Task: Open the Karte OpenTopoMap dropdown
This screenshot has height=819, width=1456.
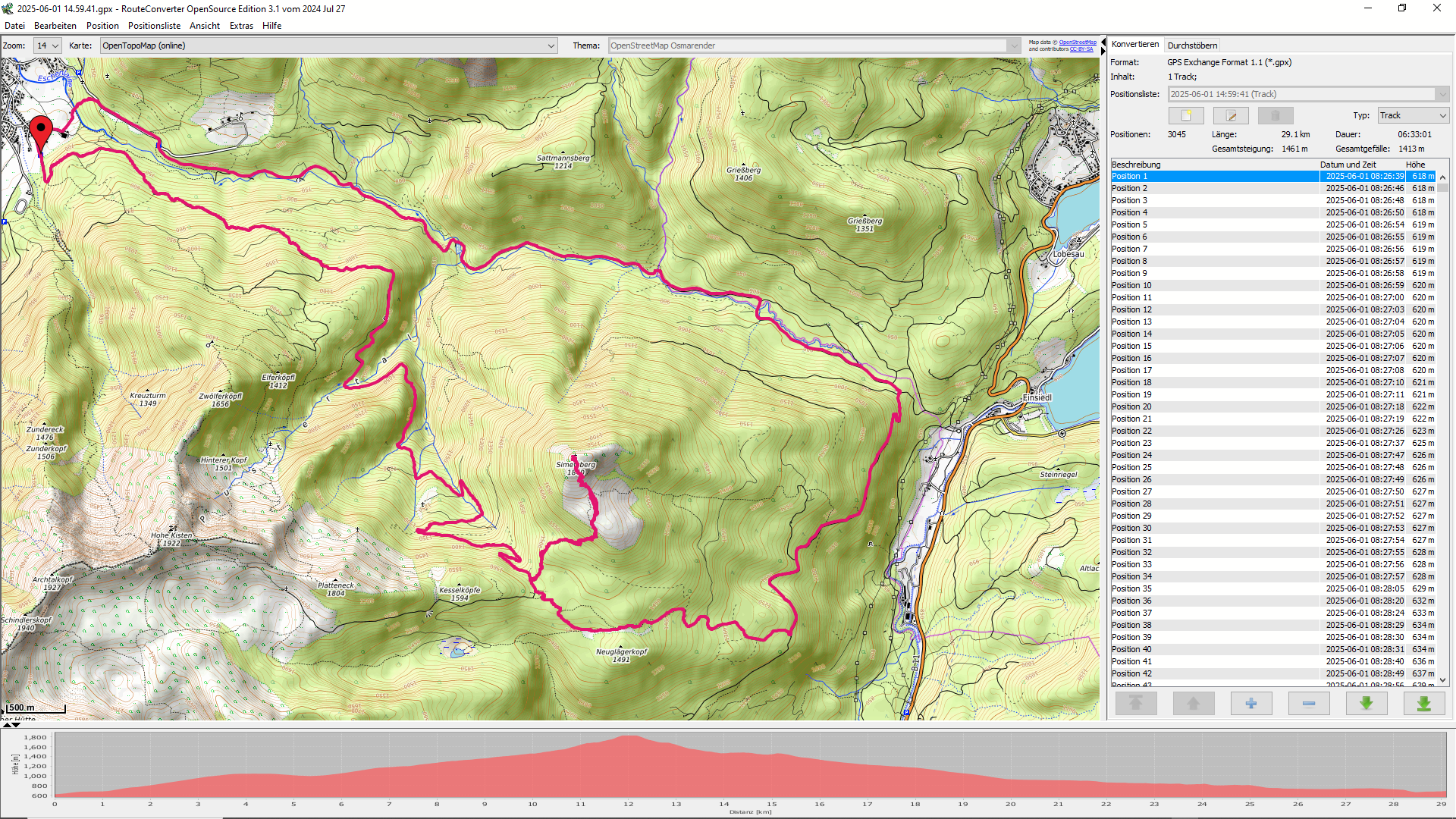Action: tap(328, 45)
